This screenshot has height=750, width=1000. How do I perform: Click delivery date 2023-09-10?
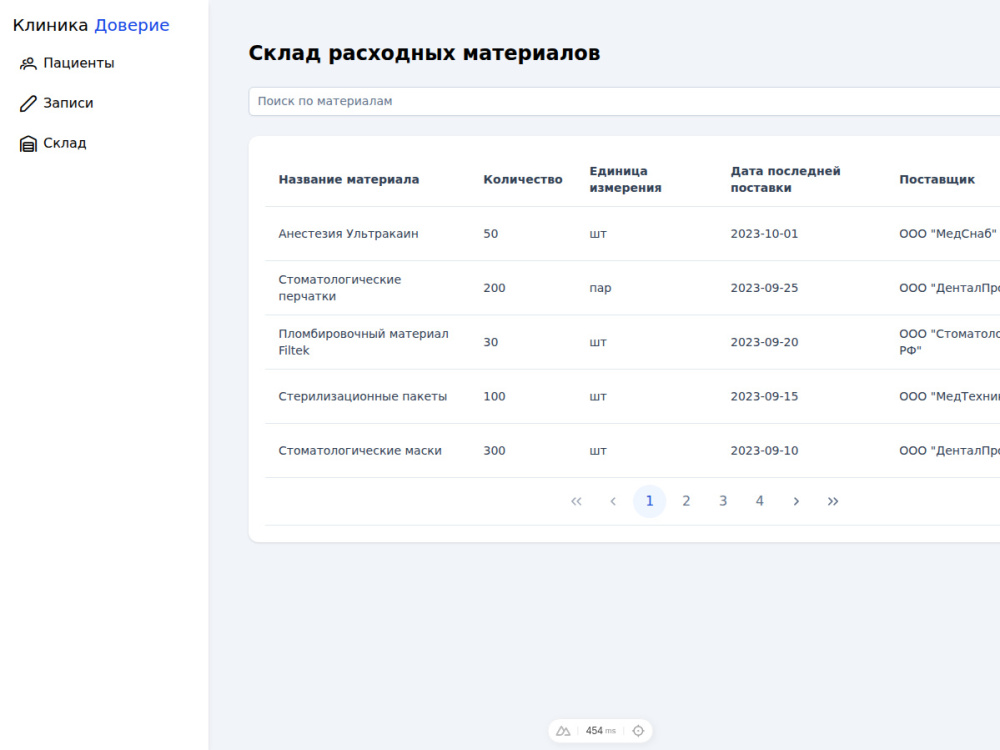click(764, 451)
